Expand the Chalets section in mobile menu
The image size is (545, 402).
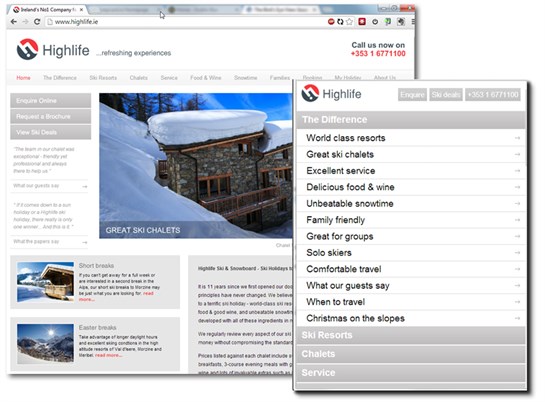click(411, 354)
